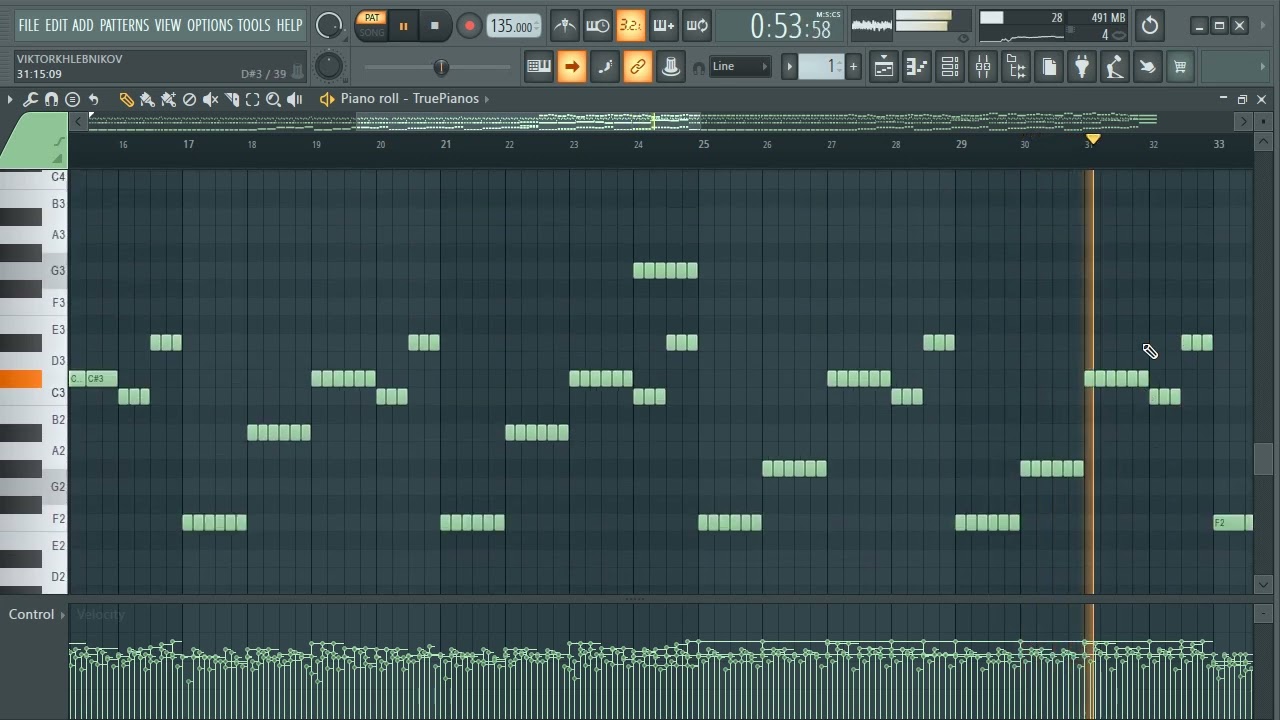
Task: Open the touch controllers
Action: coord(1147,67)
